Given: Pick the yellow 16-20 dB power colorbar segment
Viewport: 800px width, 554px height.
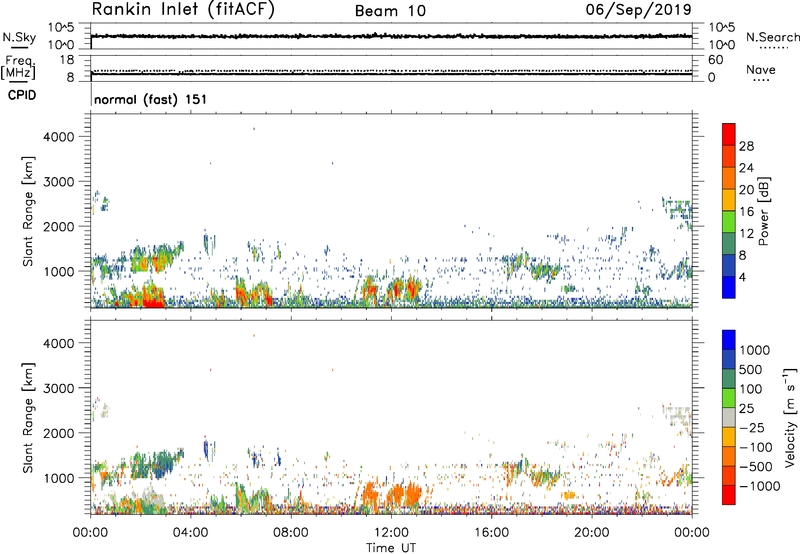Looking at the screenshot, I should tap(729, 201).
